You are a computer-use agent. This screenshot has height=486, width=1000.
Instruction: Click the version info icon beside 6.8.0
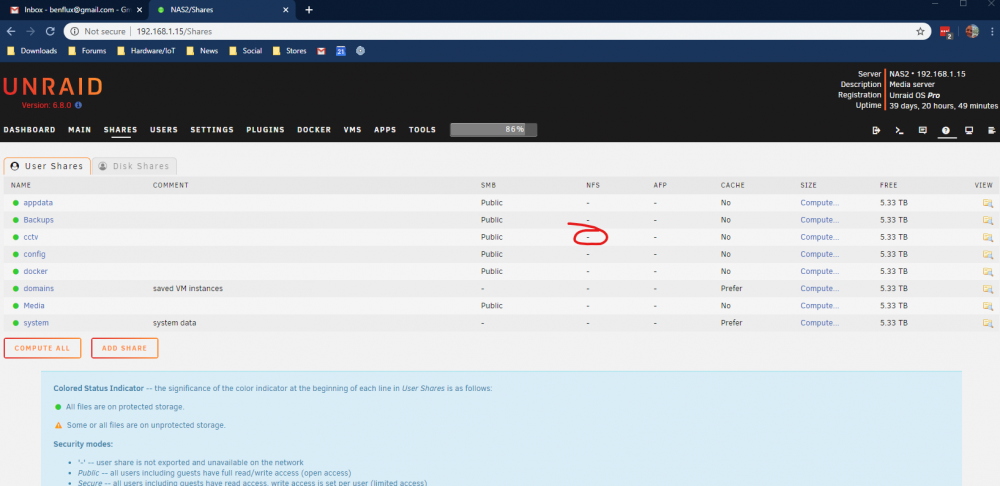78,105
